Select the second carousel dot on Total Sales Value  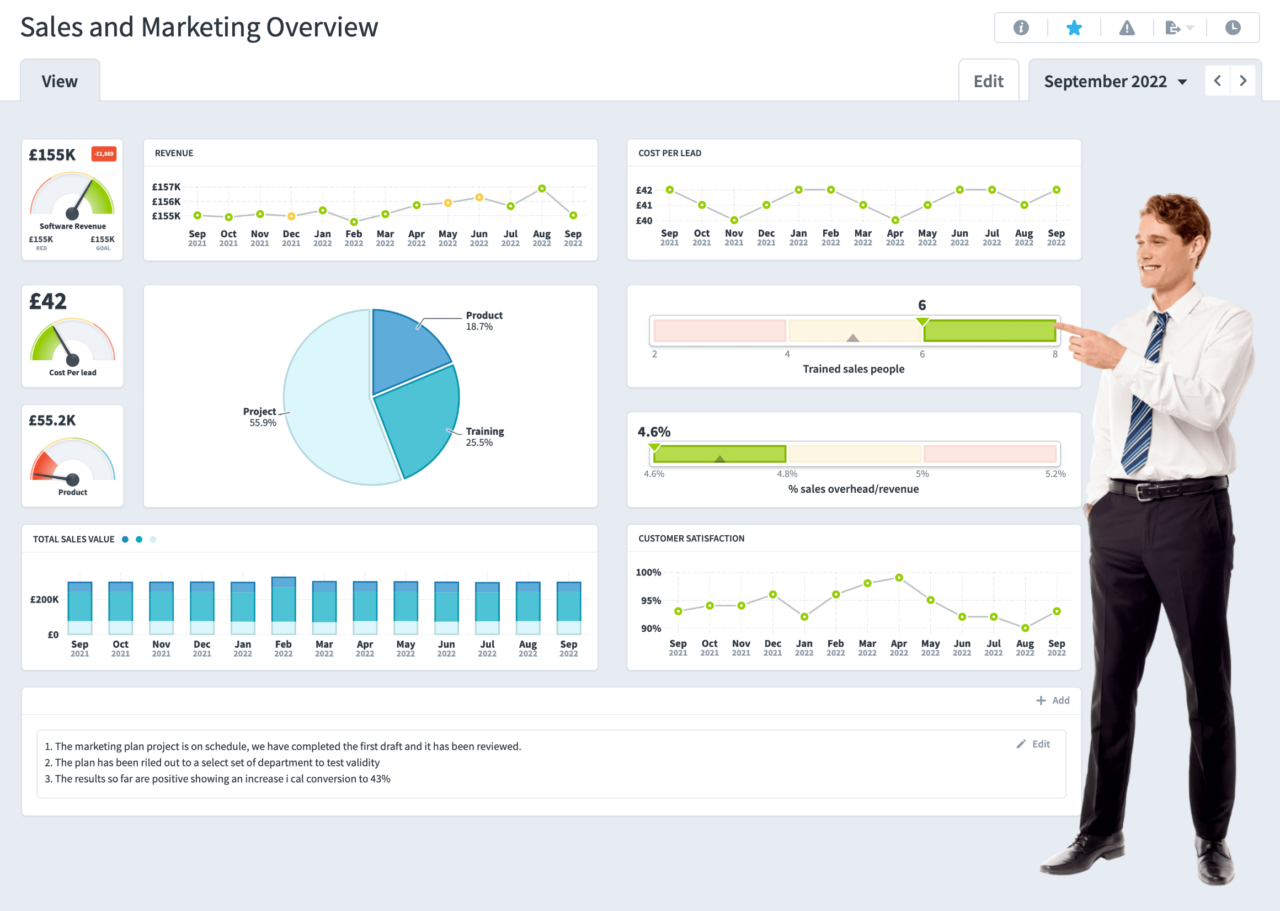coord(138,539)
